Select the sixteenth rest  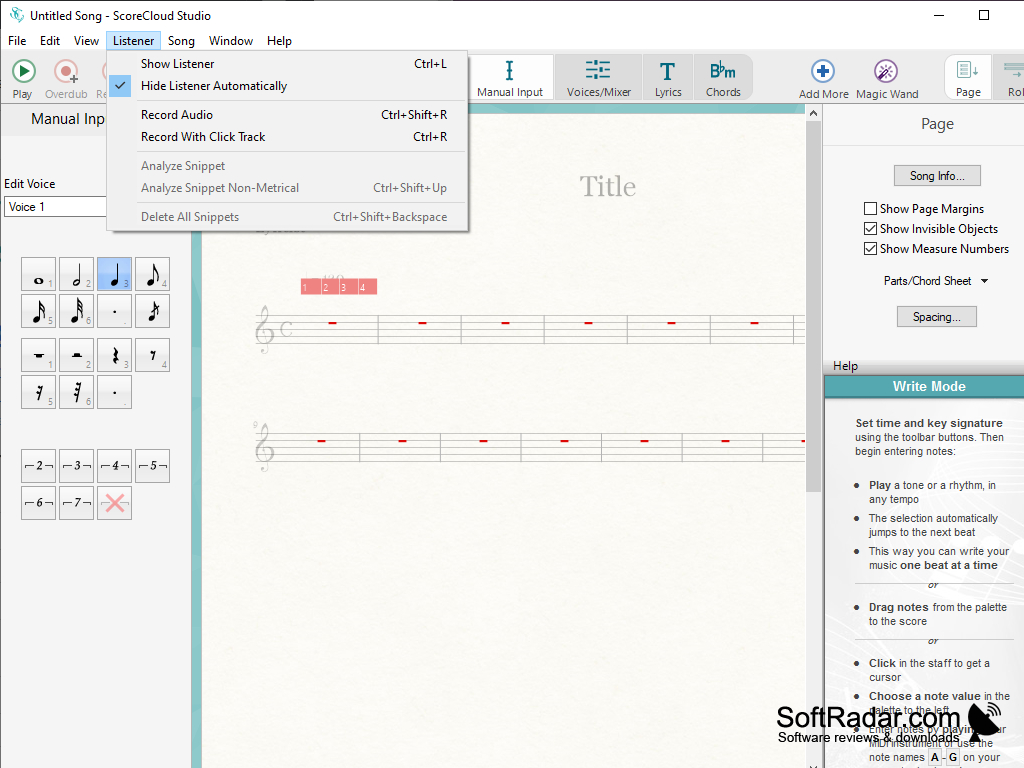pos(39,392)
